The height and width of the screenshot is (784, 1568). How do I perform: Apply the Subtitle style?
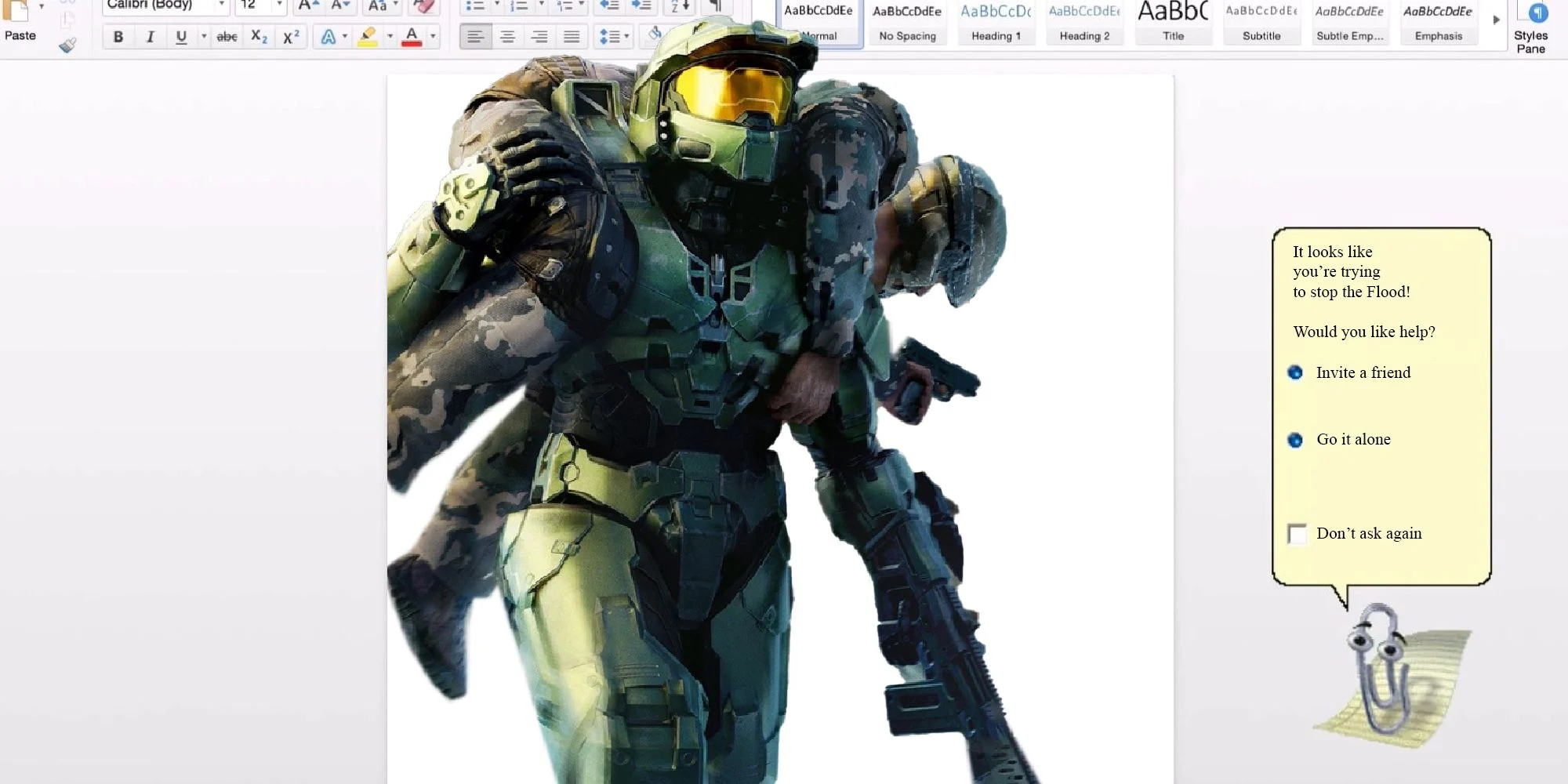point(1261,24)
